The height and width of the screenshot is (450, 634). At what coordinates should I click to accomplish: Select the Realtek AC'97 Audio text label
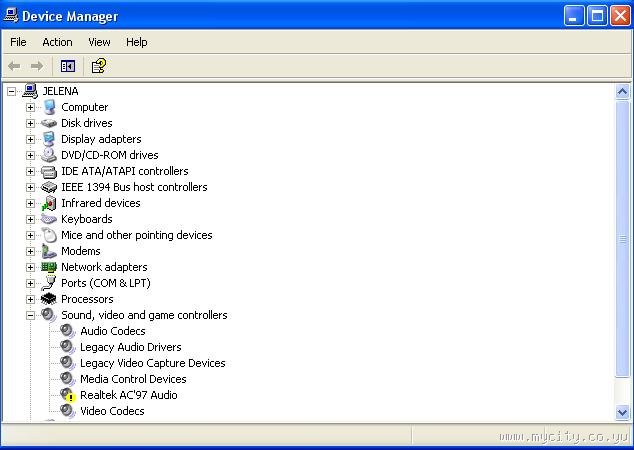click(x=129, y=395)
